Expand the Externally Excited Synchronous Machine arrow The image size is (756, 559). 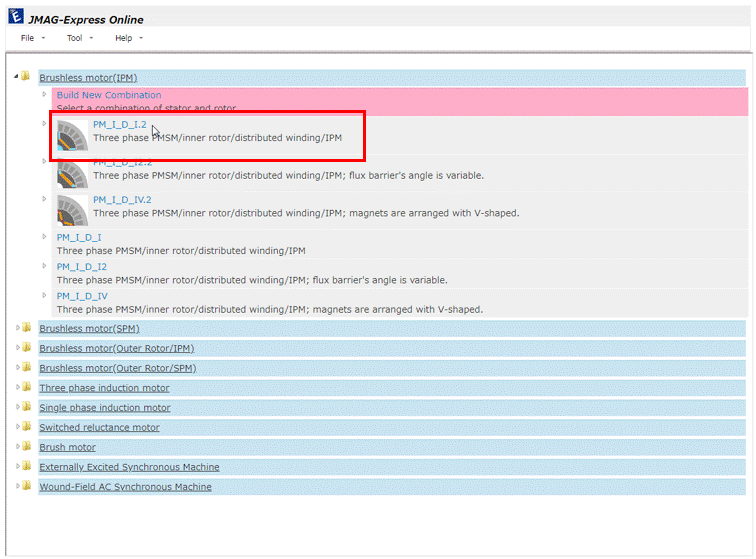pyautogui.click(x=17, y=467)
